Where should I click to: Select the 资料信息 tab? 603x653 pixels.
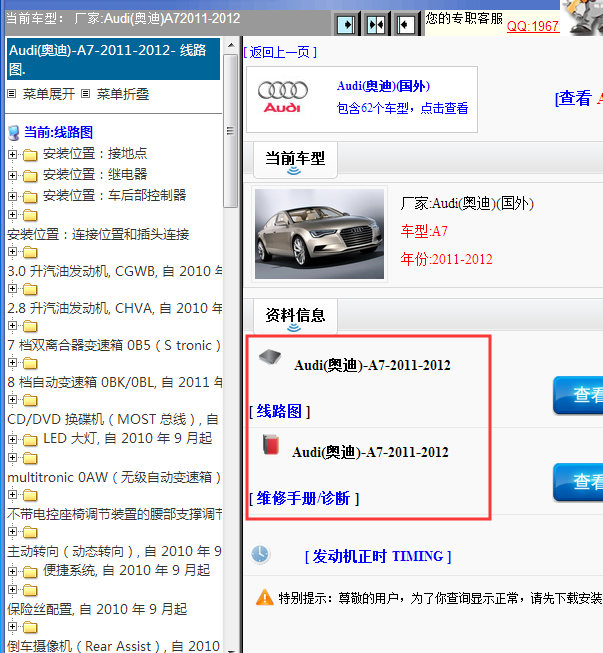pos(295,317)
